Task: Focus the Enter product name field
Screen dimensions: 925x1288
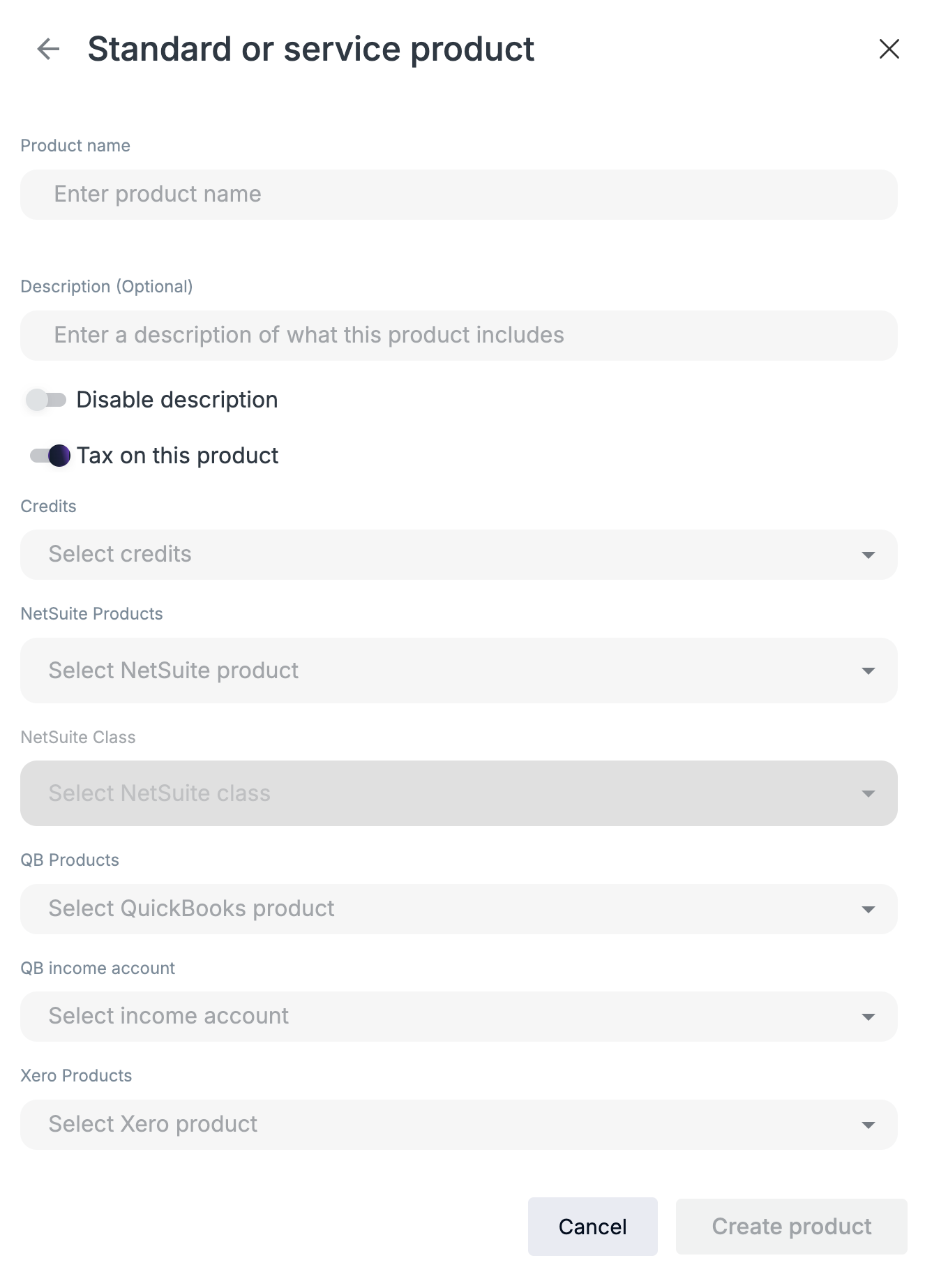Action: click(x=459, y=195)
